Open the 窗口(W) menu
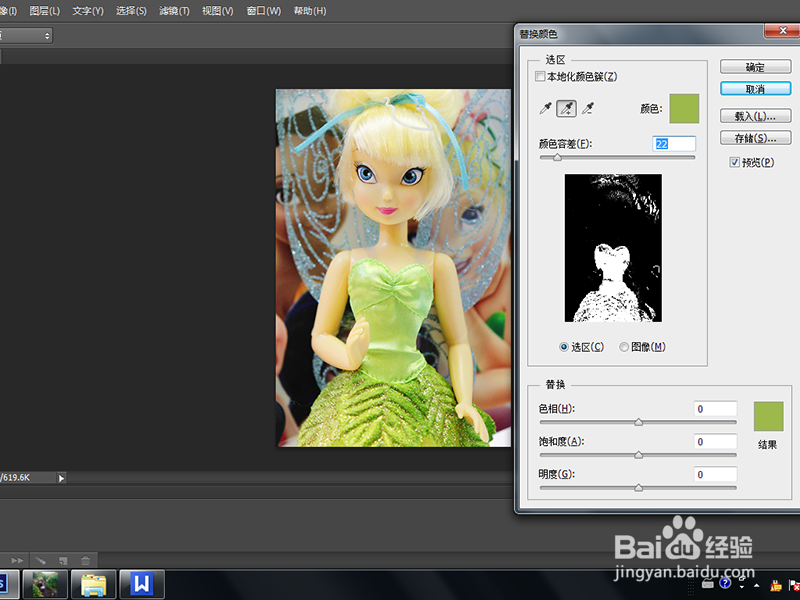800x600 pixels. (264, 11)
